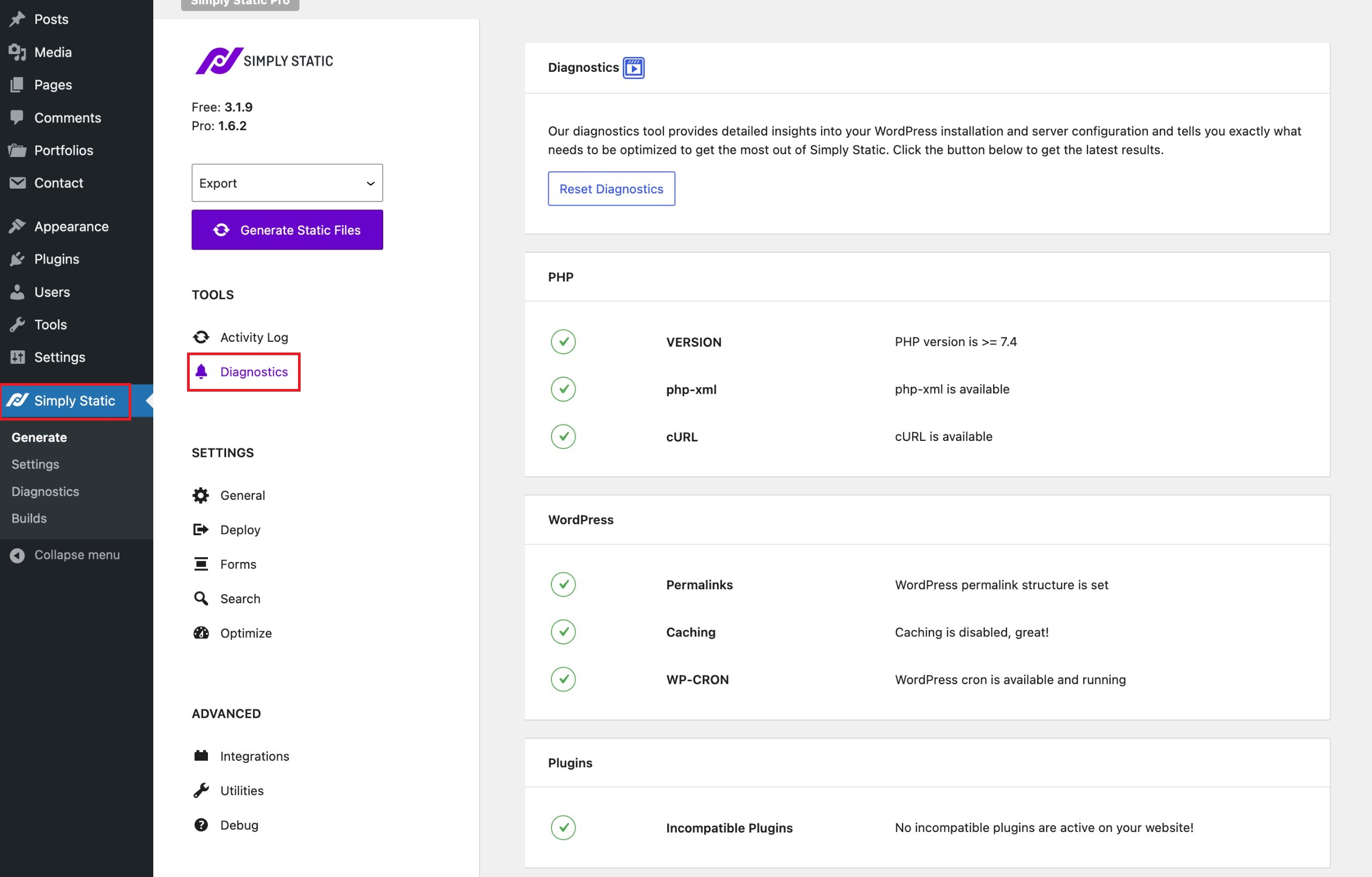Click the cURL check status icon

(x=563, y=436)
